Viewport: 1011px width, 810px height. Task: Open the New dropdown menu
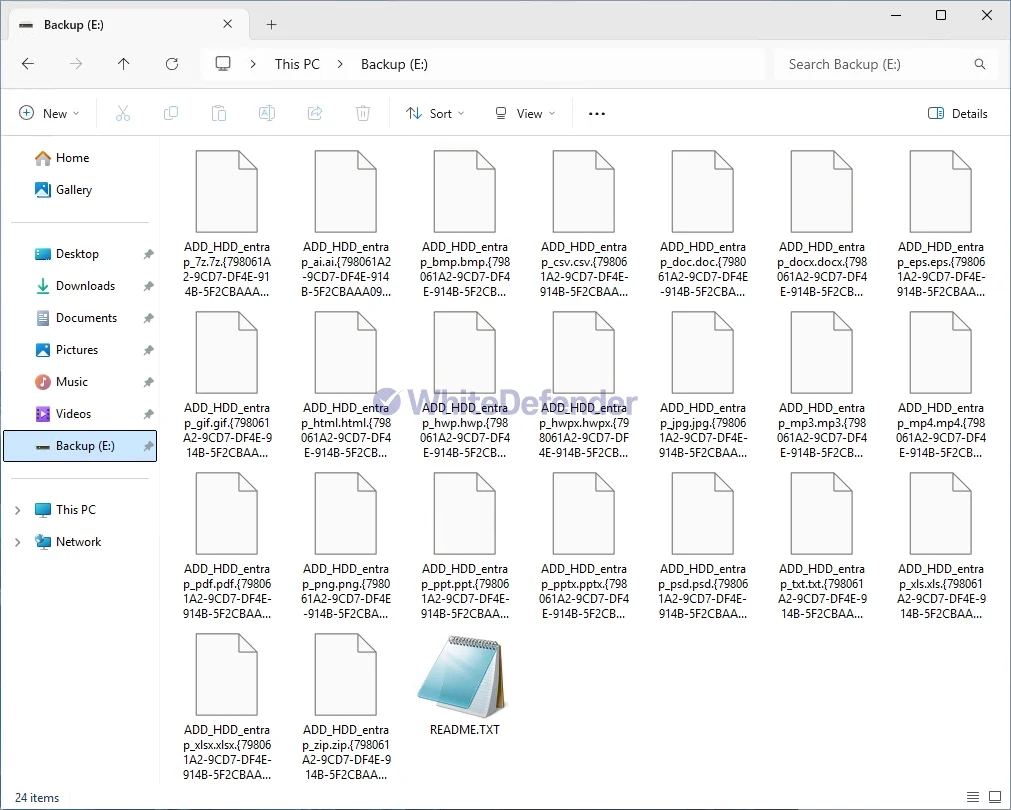[x=49, y=114]
